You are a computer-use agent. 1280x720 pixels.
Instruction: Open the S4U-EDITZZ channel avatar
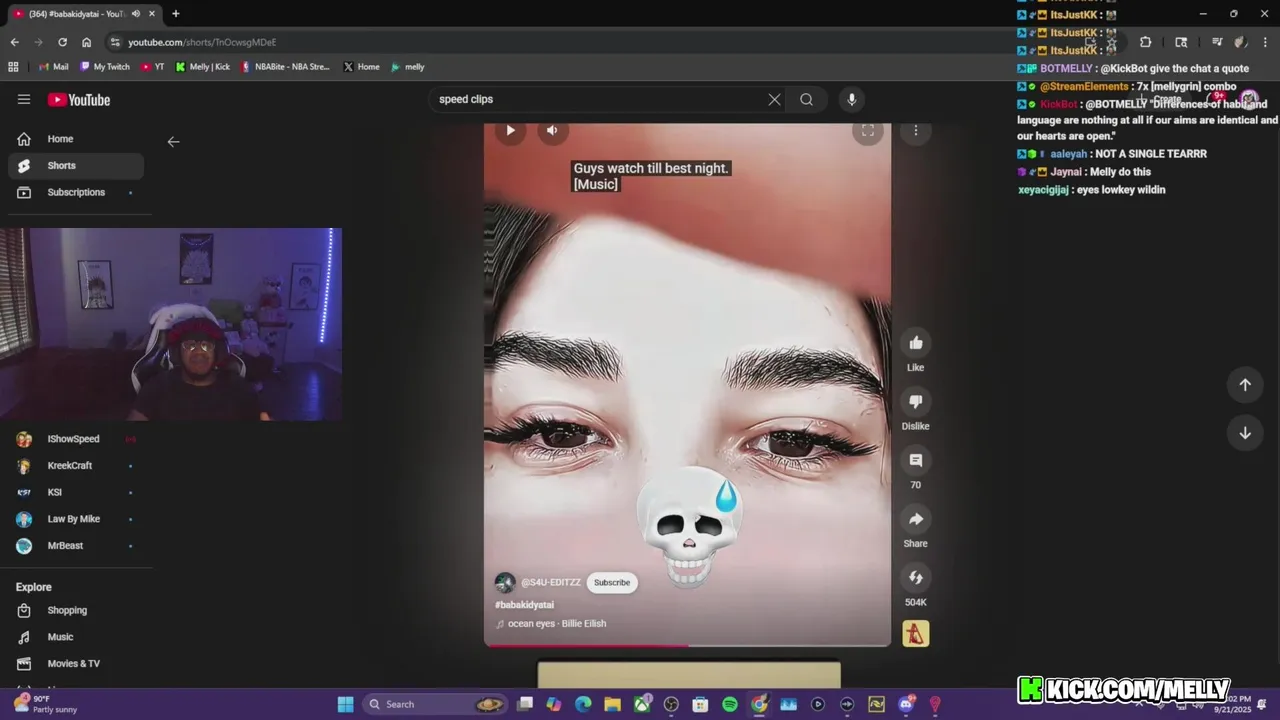(x=505, y=583)
